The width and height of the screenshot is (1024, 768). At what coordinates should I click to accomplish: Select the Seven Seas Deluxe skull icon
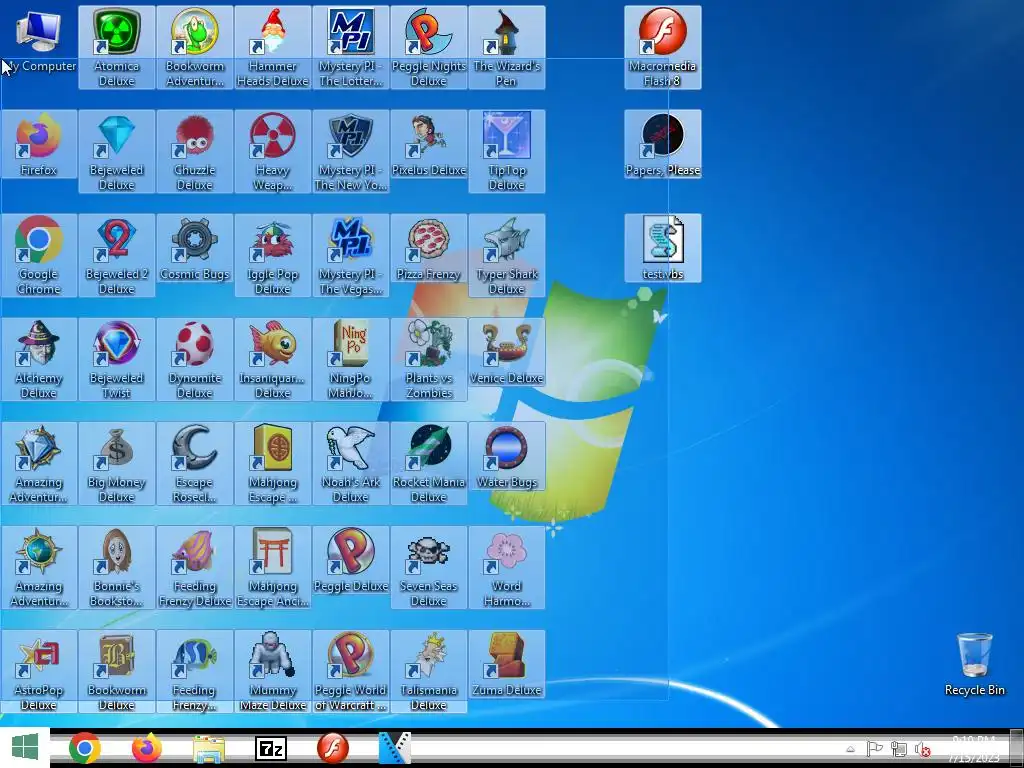coord(428,567)
